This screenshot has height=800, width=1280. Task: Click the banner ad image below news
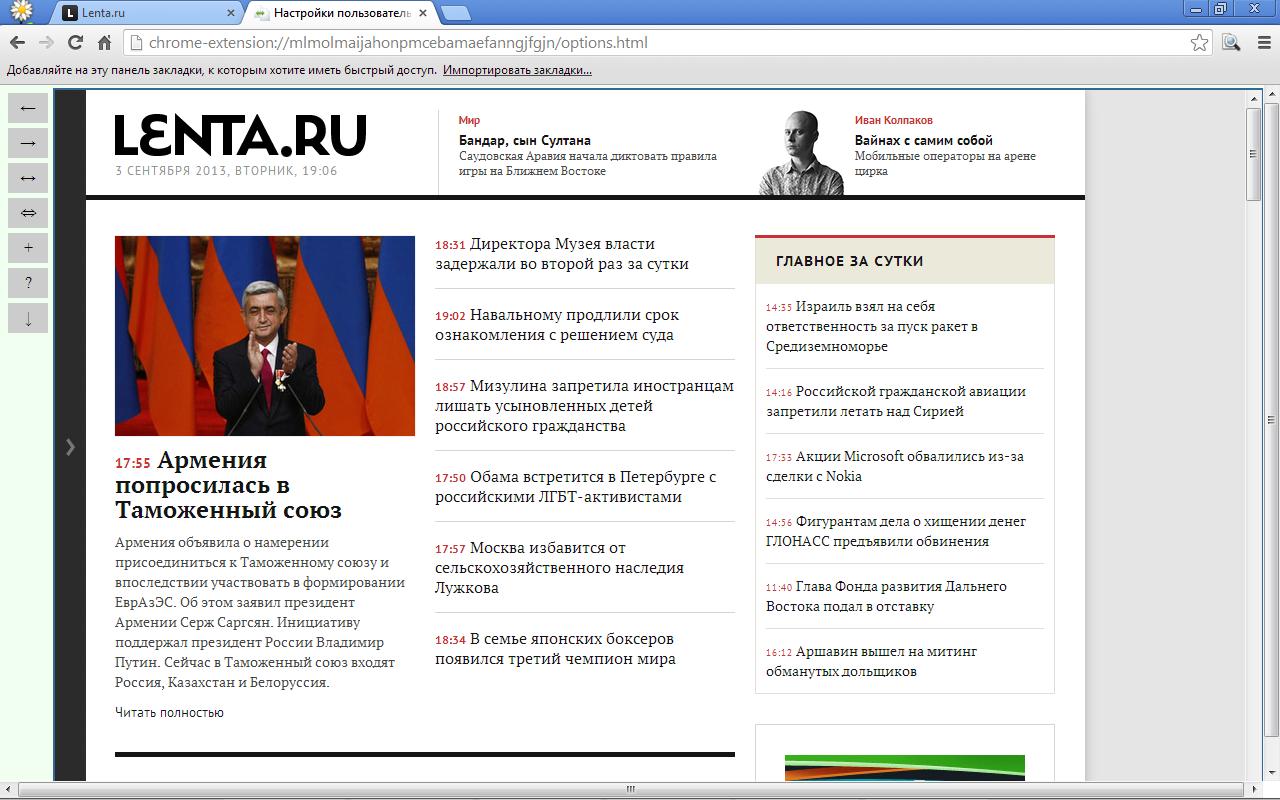coord(905,767)
